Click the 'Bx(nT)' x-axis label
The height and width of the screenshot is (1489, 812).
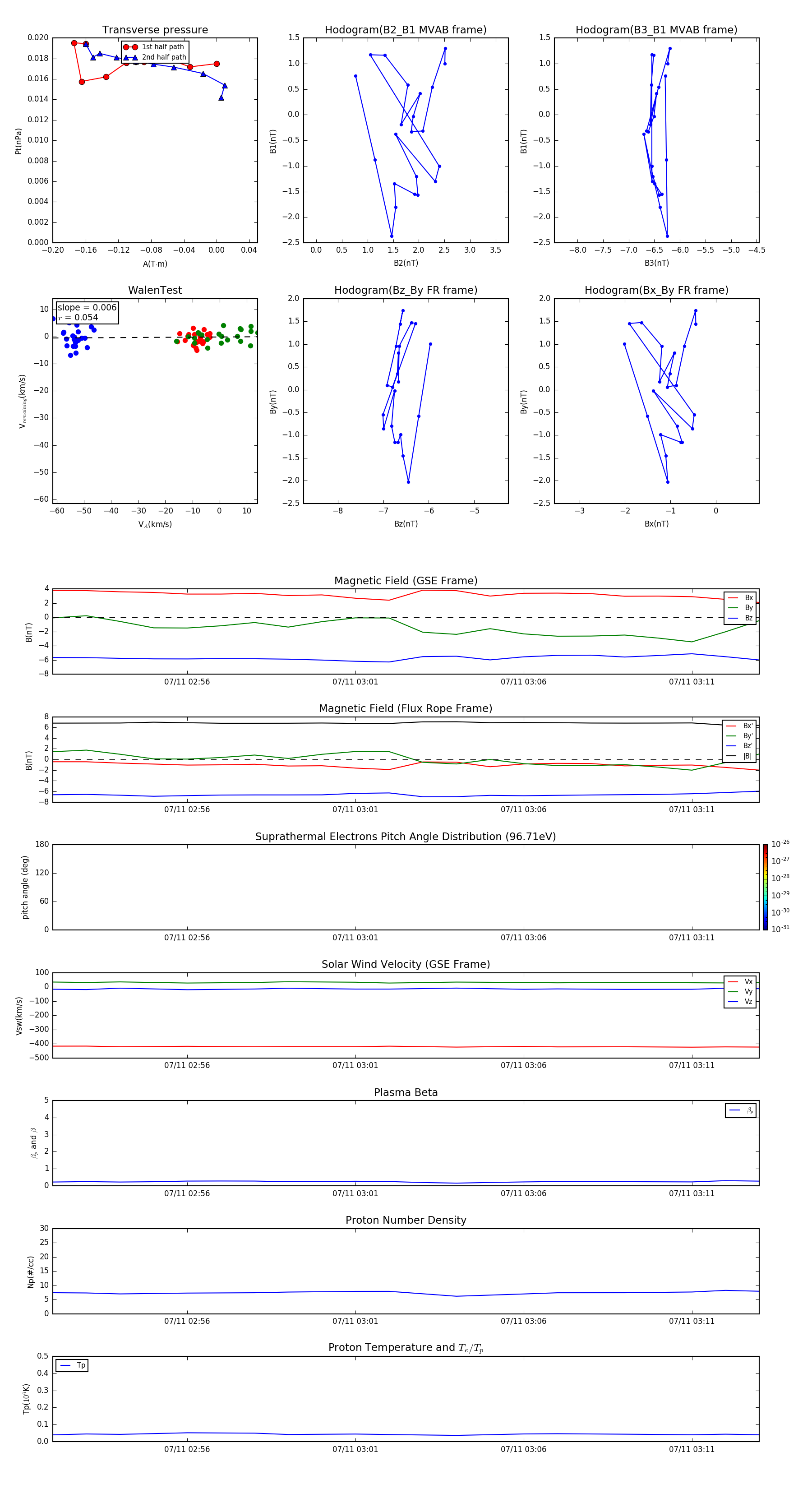656,524
